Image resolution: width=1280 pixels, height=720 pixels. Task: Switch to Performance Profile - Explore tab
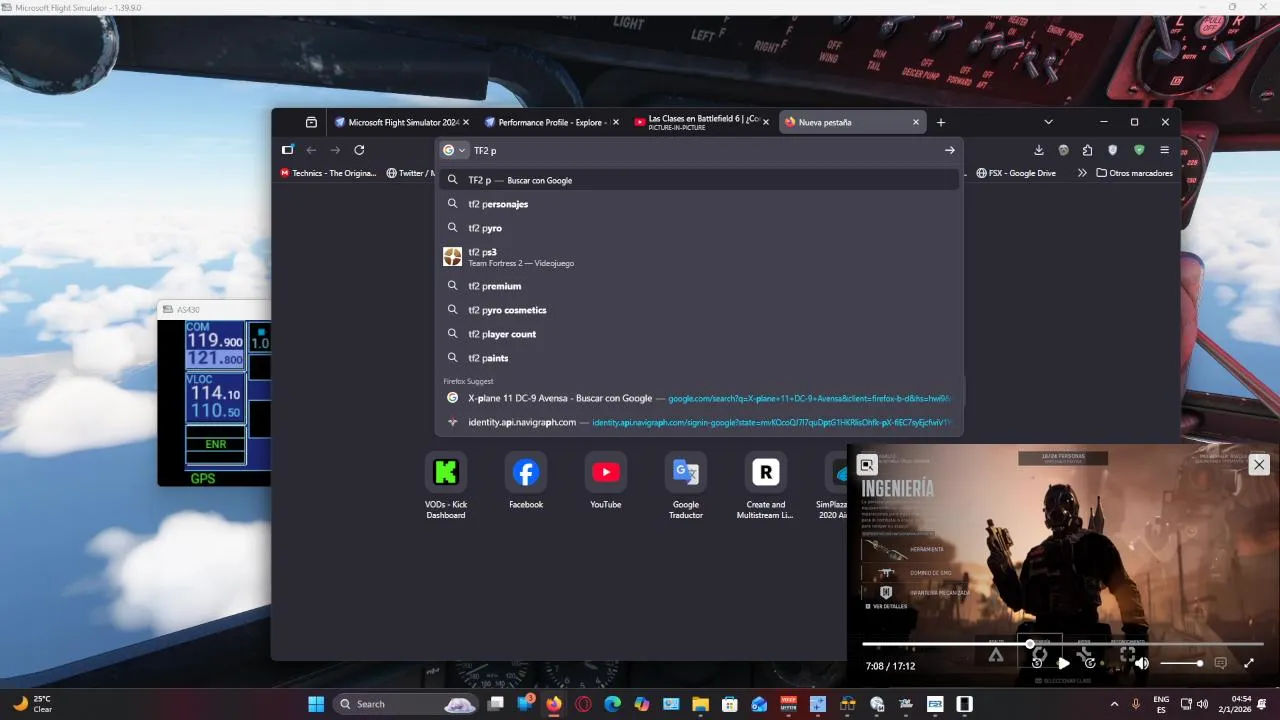(x=551, y=122)
